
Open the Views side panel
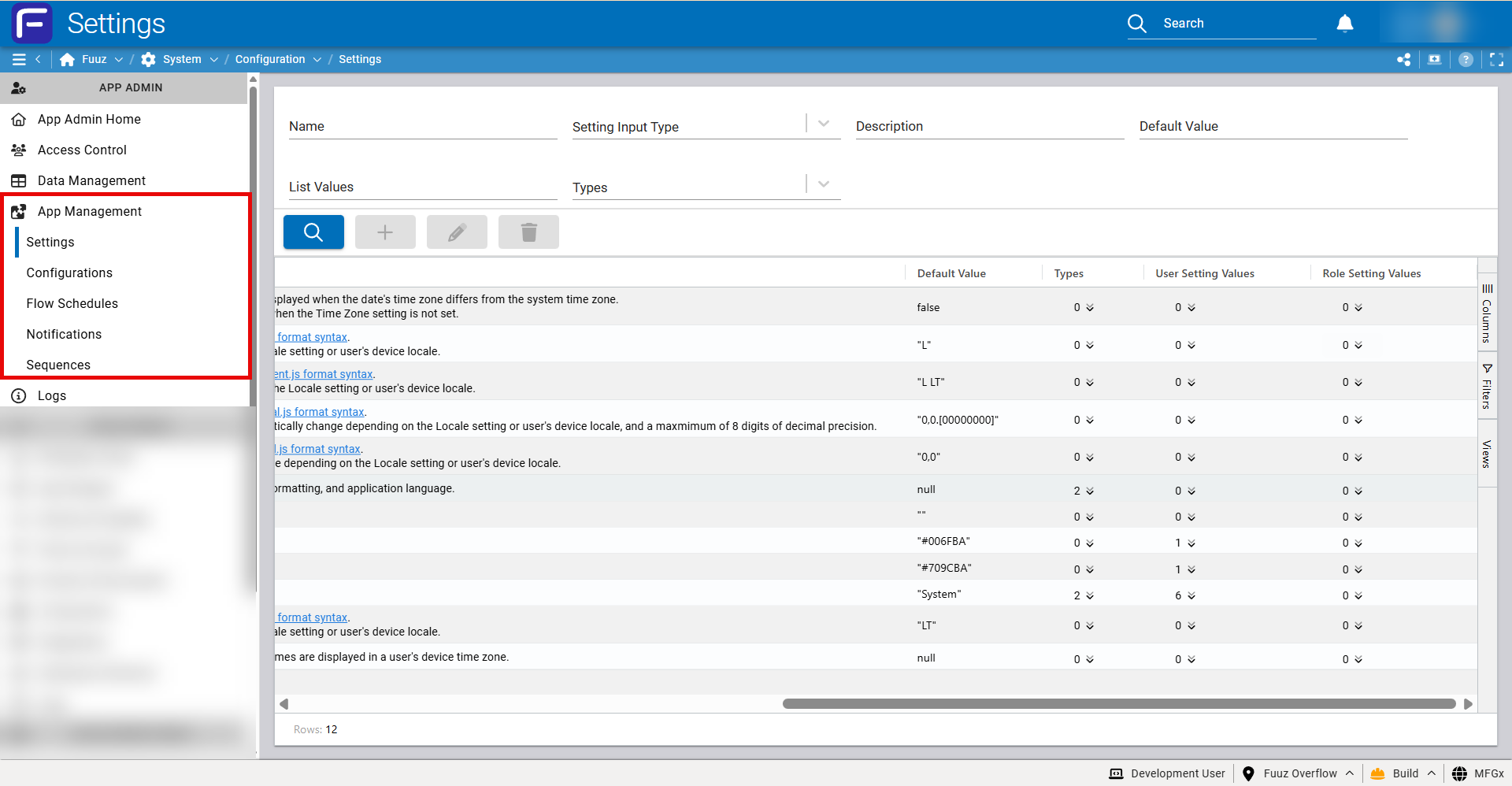(x=1487, y=454)
